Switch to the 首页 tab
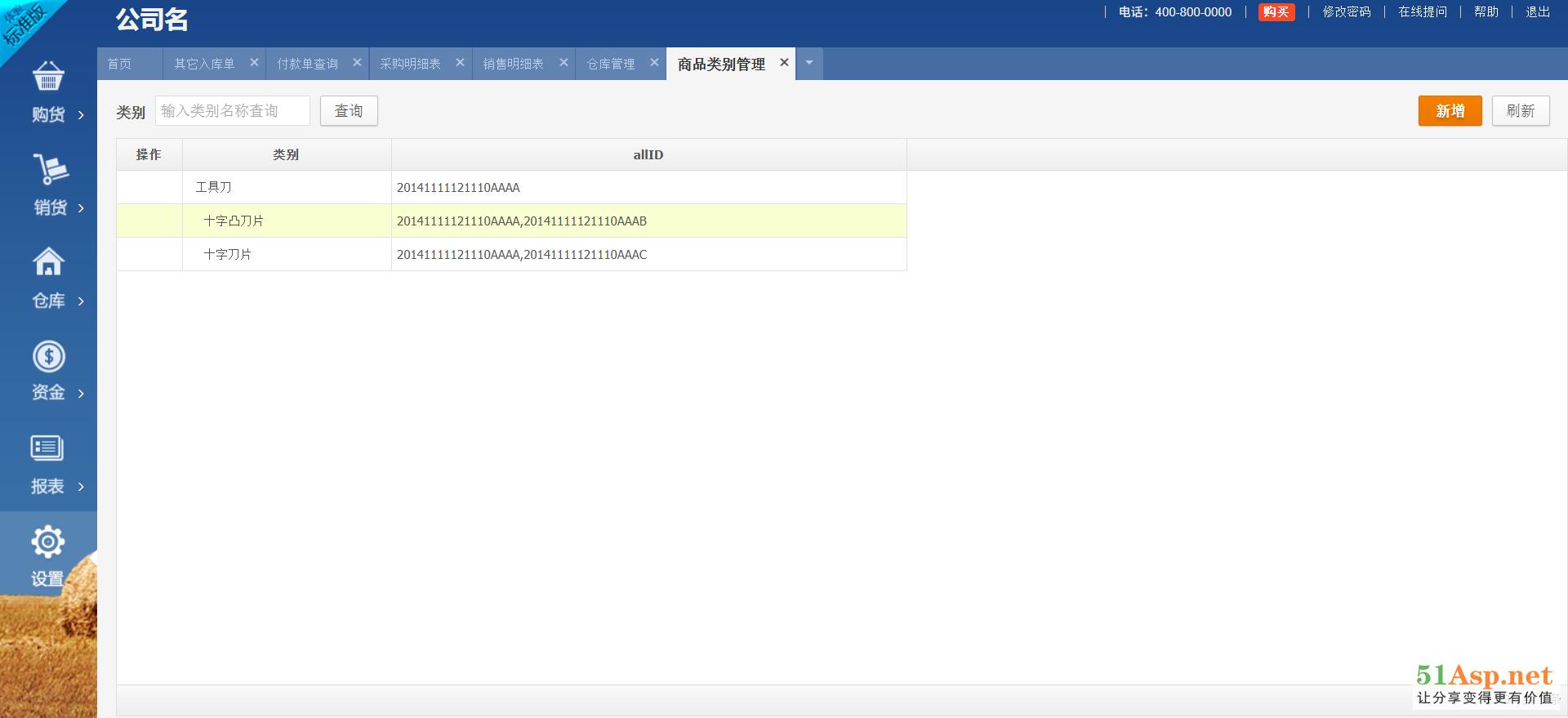This screenshot has width=1568, height=718. coord(119,64)
